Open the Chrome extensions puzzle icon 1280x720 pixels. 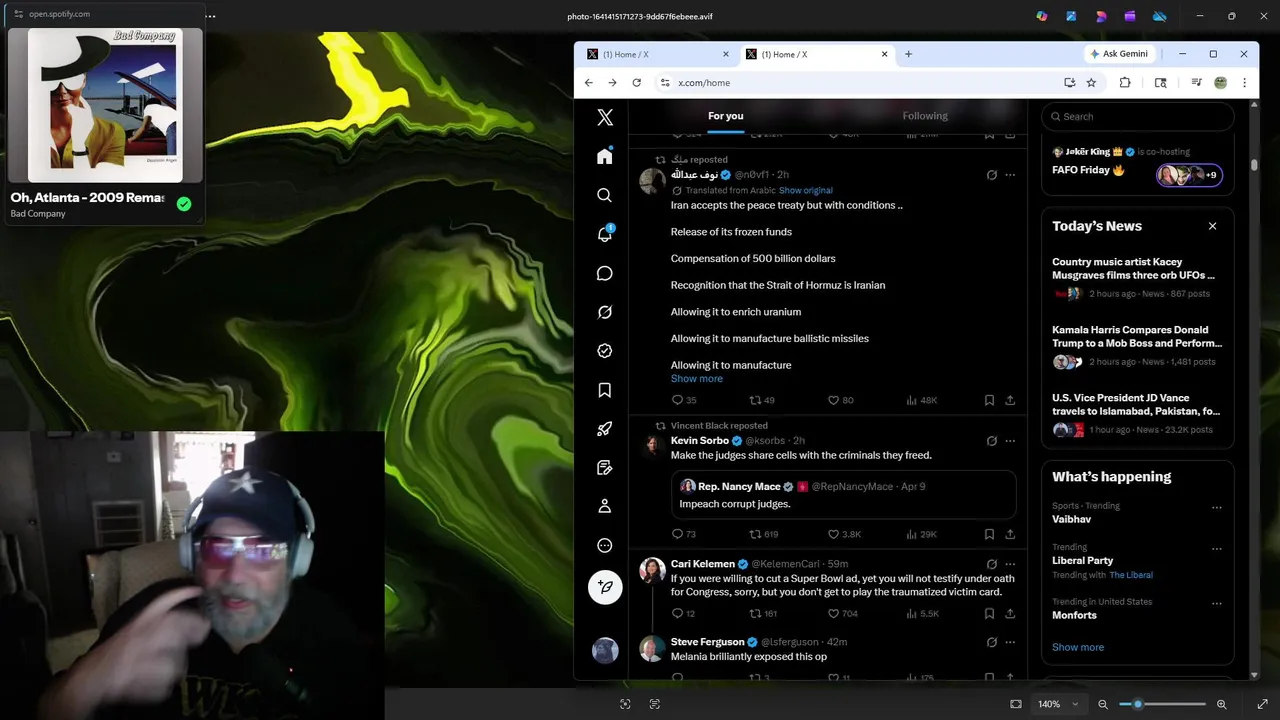pos(1125,83)
